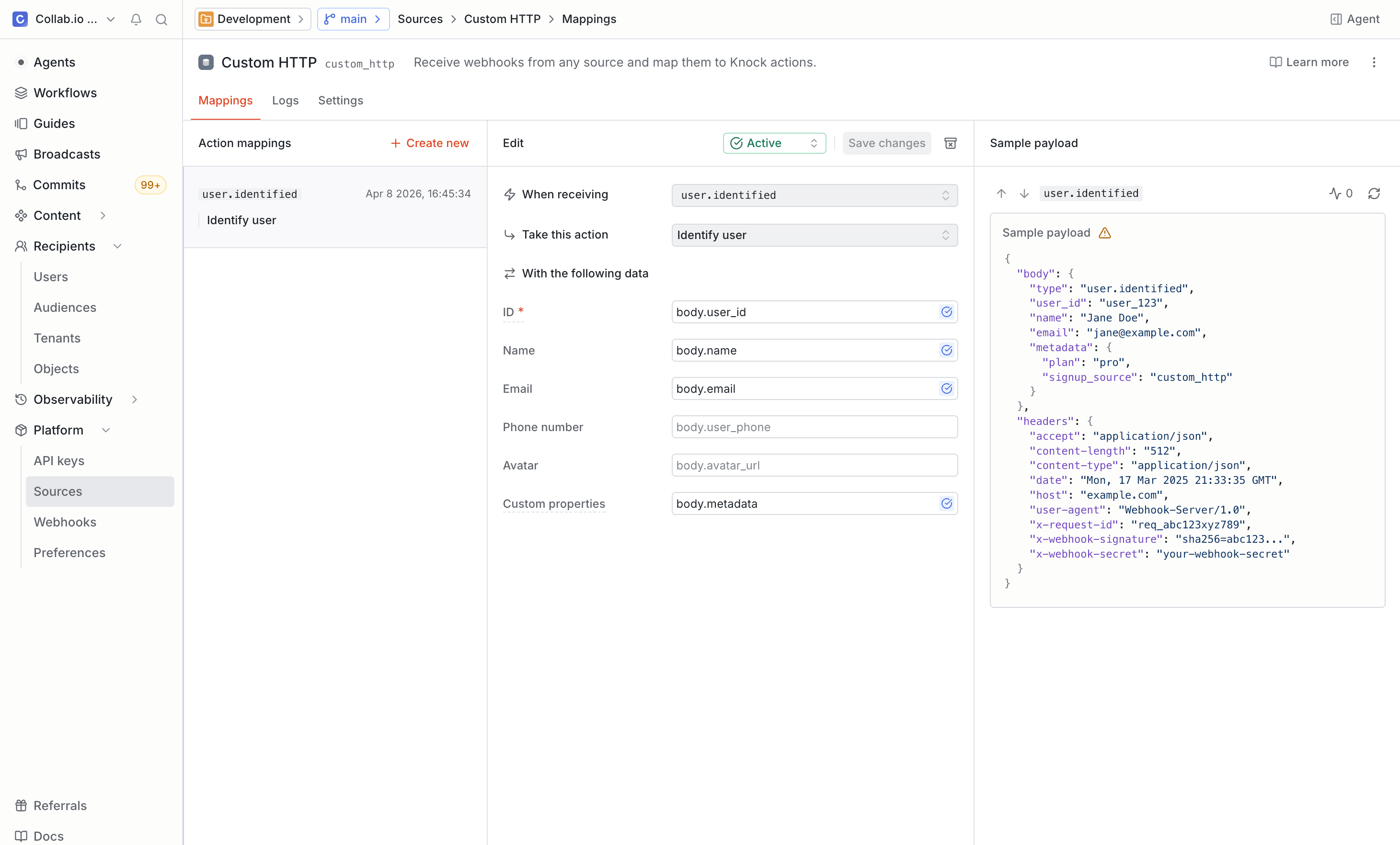Delete the mapping using the trash icon
This screenshot has height=845, width=1400.
pyautogui.click(x=951, y=143)
